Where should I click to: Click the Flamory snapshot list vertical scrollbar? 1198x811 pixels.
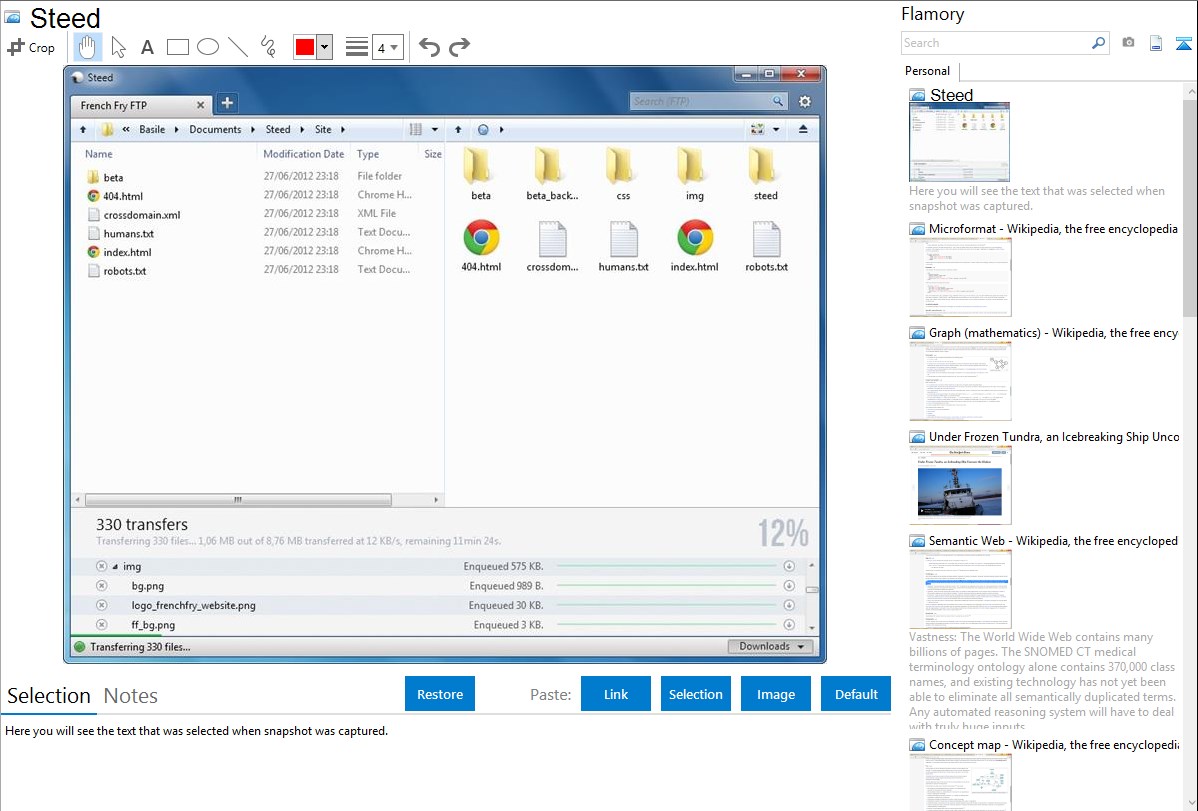tap(1190, 206)
